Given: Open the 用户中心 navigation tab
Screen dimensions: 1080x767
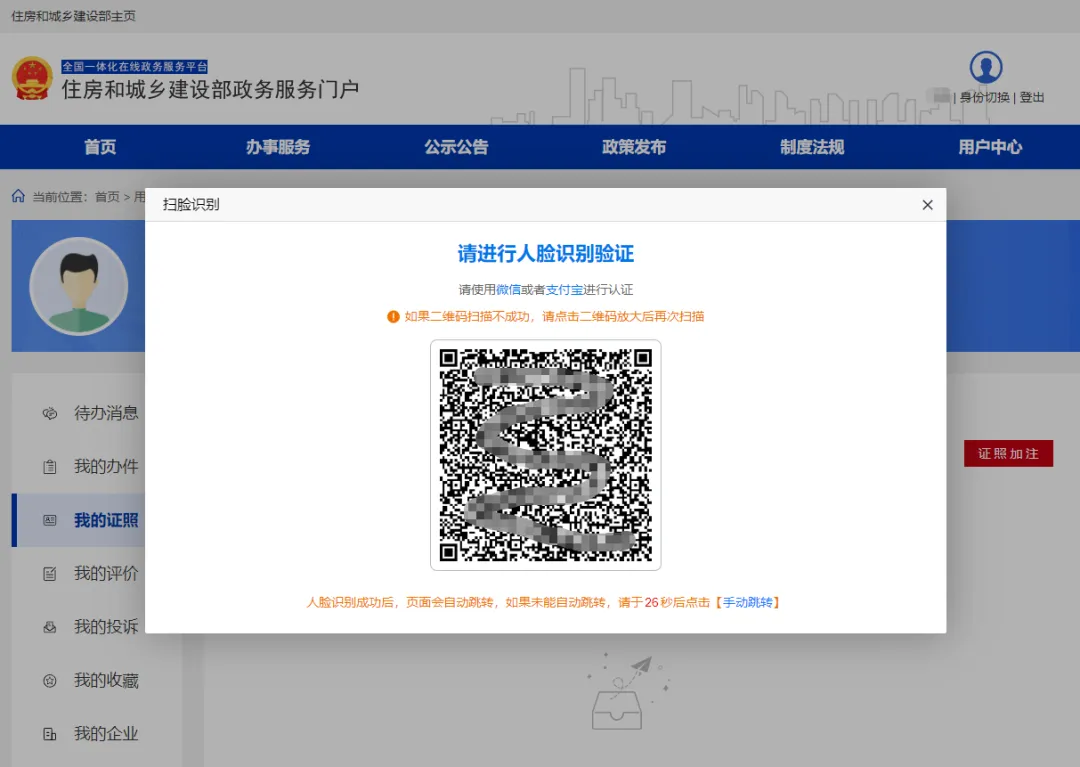Looking at the screenshot, I should pyautogui.click(x=990, y=147).
